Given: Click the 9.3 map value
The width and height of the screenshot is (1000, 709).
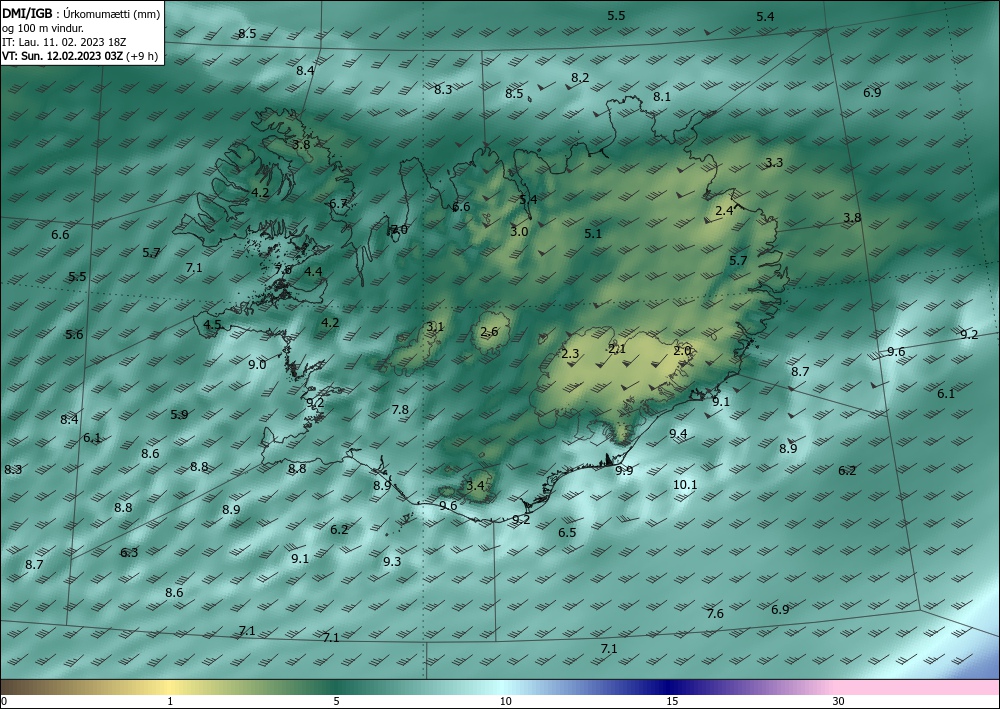Looking at the screenshot, I should pyautogui.click(x=392, y=562).
